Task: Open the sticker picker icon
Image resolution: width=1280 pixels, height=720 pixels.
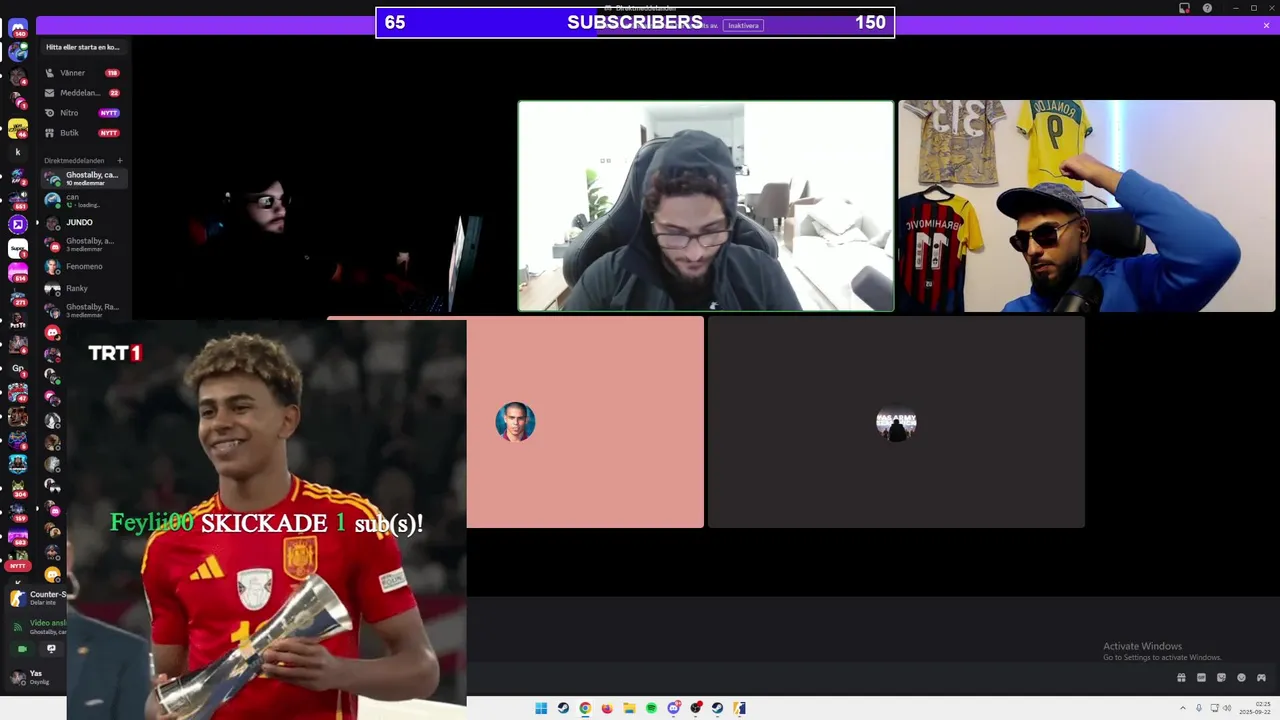Action: pos(1221,677)
